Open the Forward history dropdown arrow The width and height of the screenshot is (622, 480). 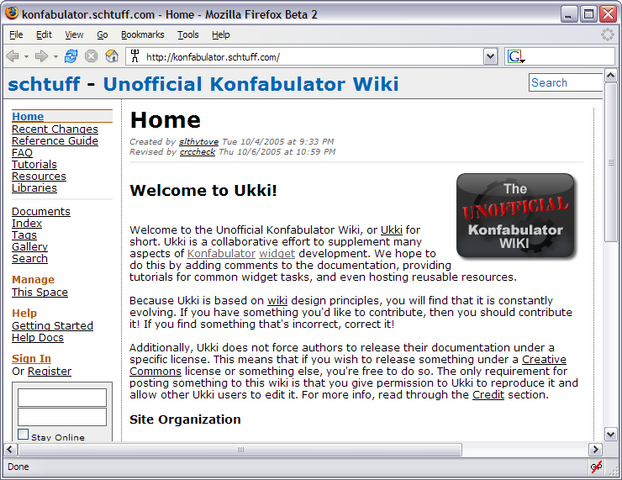[x=56, y=57]
